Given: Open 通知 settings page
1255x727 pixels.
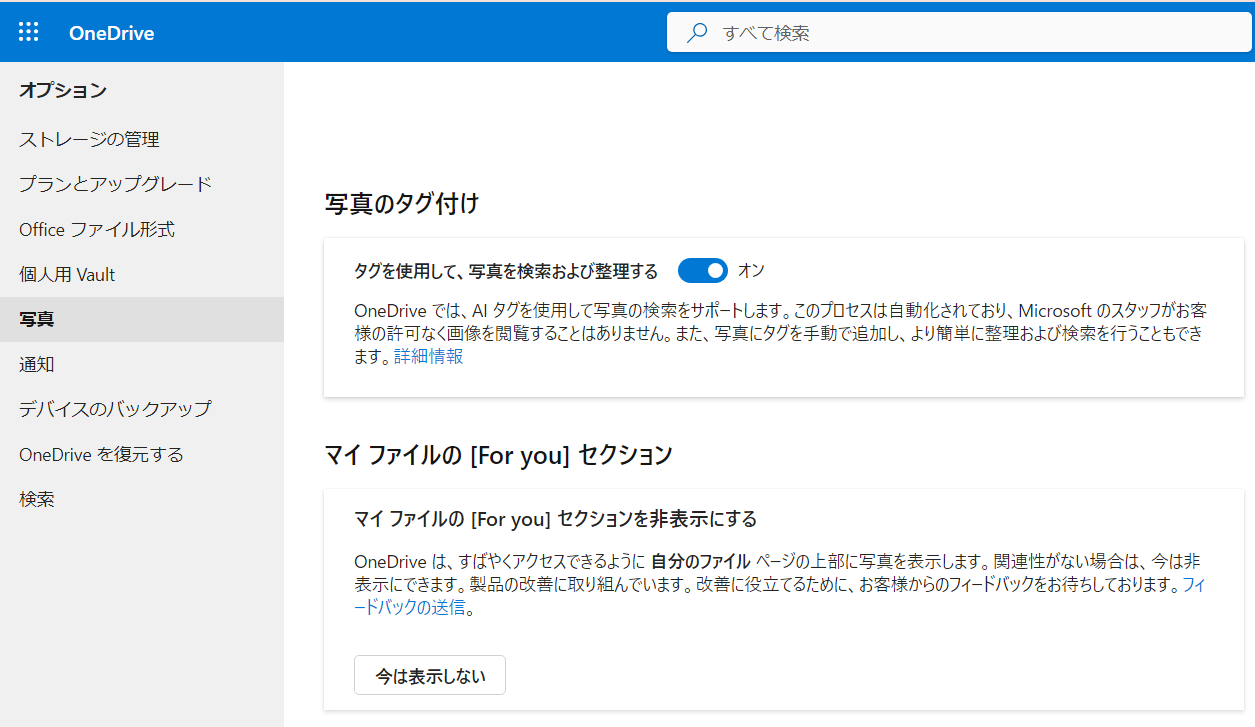Looking at the screenshot, I should tap(37, 365).
